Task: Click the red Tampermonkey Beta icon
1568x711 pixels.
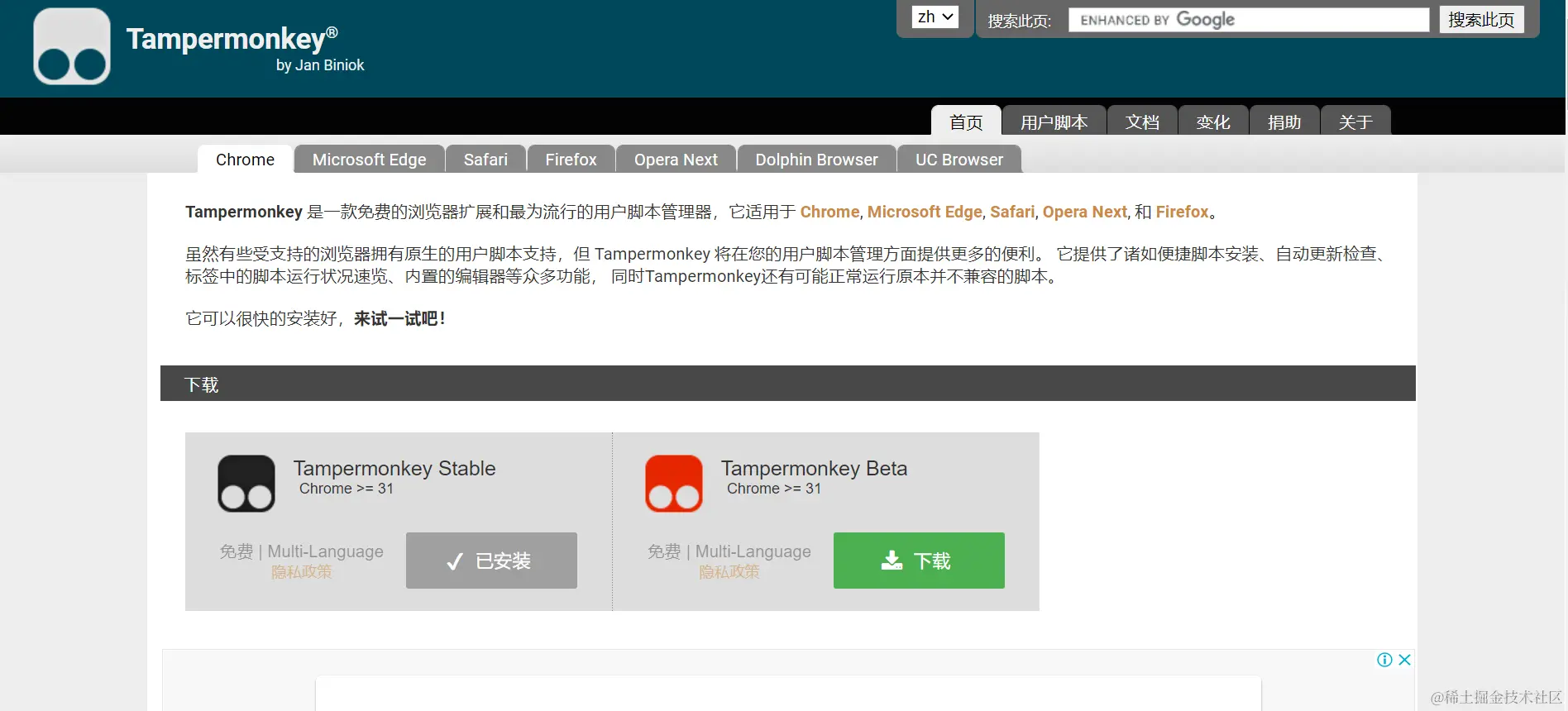Action: pyautogui.click(x=674, y=484)
